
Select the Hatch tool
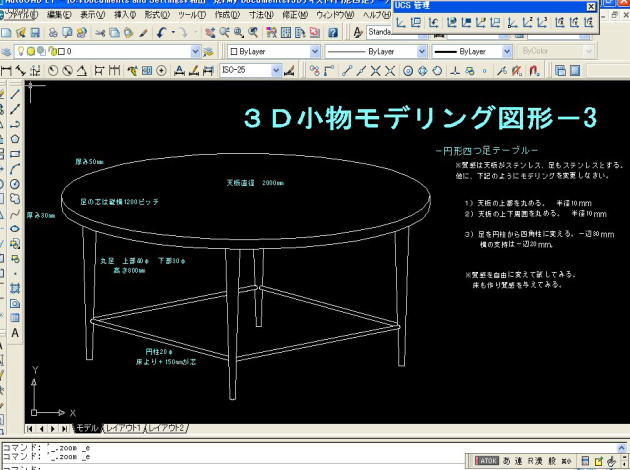pos(15,288)
